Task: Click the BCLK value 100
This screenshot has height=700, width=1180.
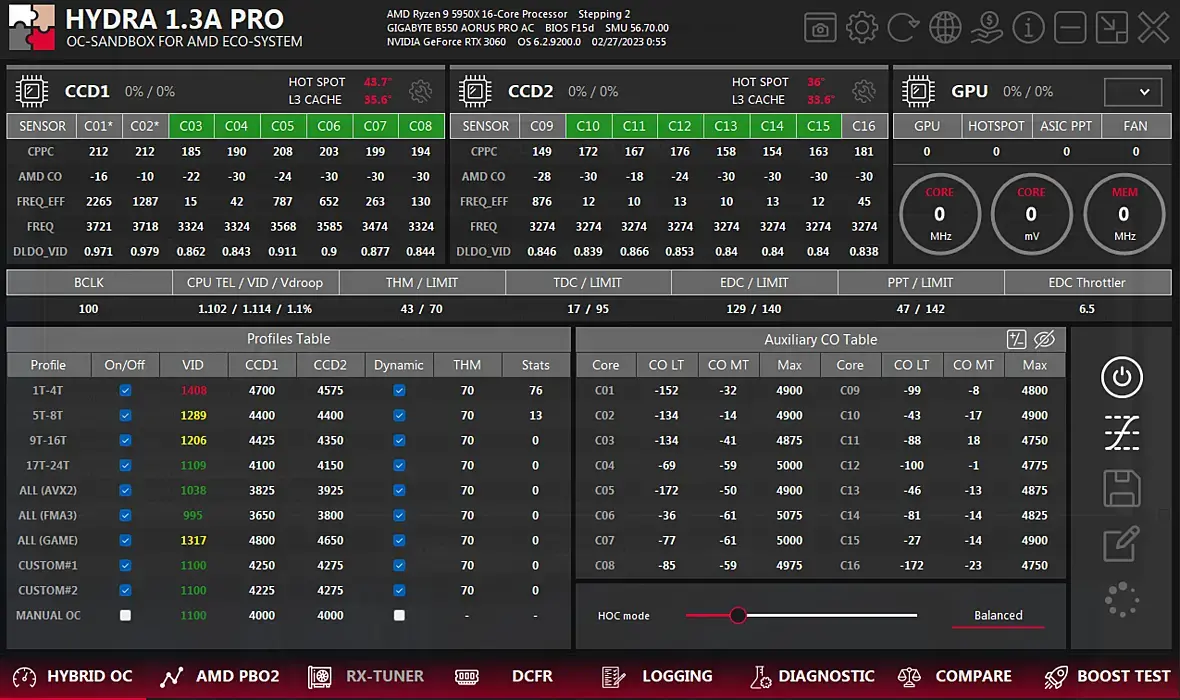Action: point(89,309)
